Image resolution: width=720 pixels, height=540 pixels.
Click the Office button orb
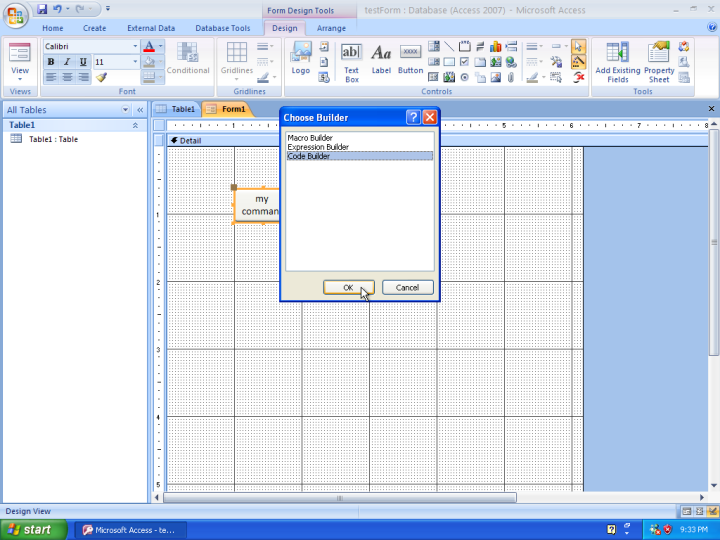(x=15, y=15)
